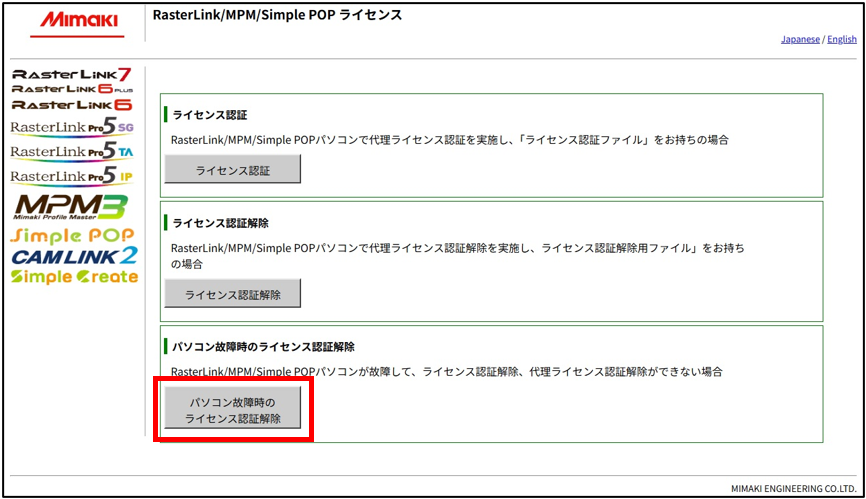The image size is (866, 499).
Task: Click the description about パソコンが故障して
Action: tap(447, 371)
